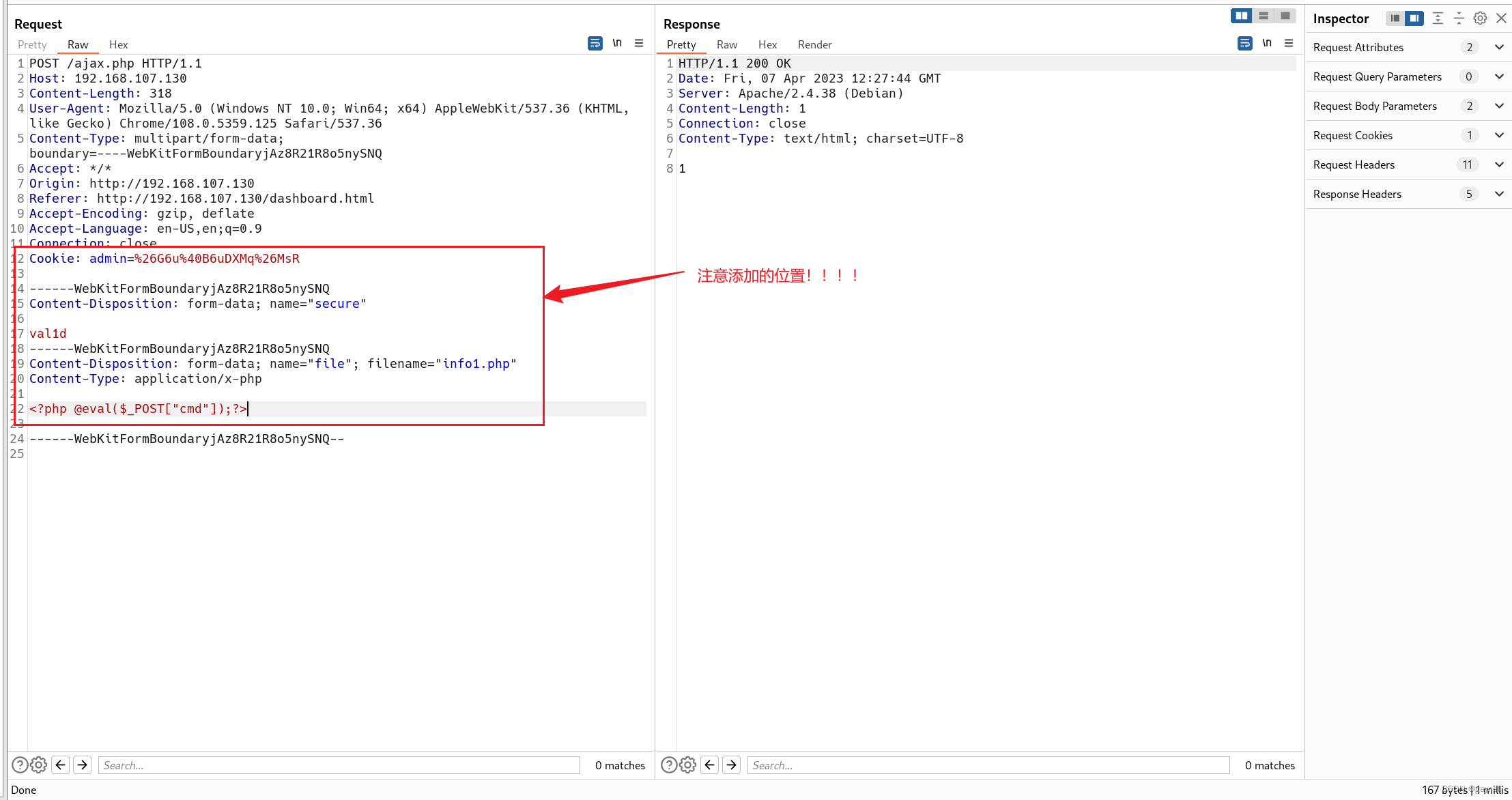Viewport: 1512px width, 800px height.
Task: Click the POST /ajax.php HTTP/1.1 line
Action: point(115,63)
